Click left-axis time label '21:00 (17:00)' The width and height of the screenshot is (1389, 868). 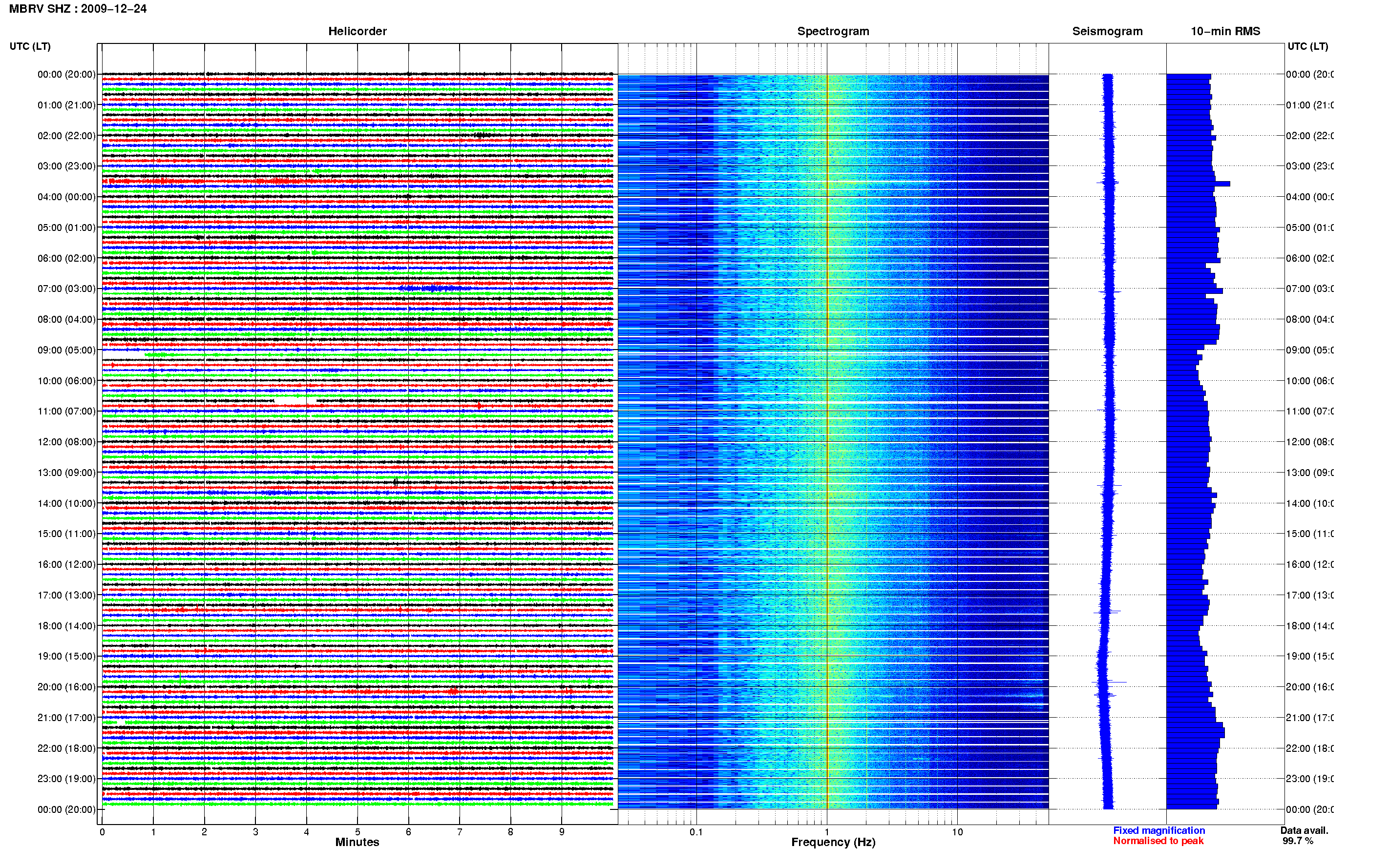pos(66,718)
